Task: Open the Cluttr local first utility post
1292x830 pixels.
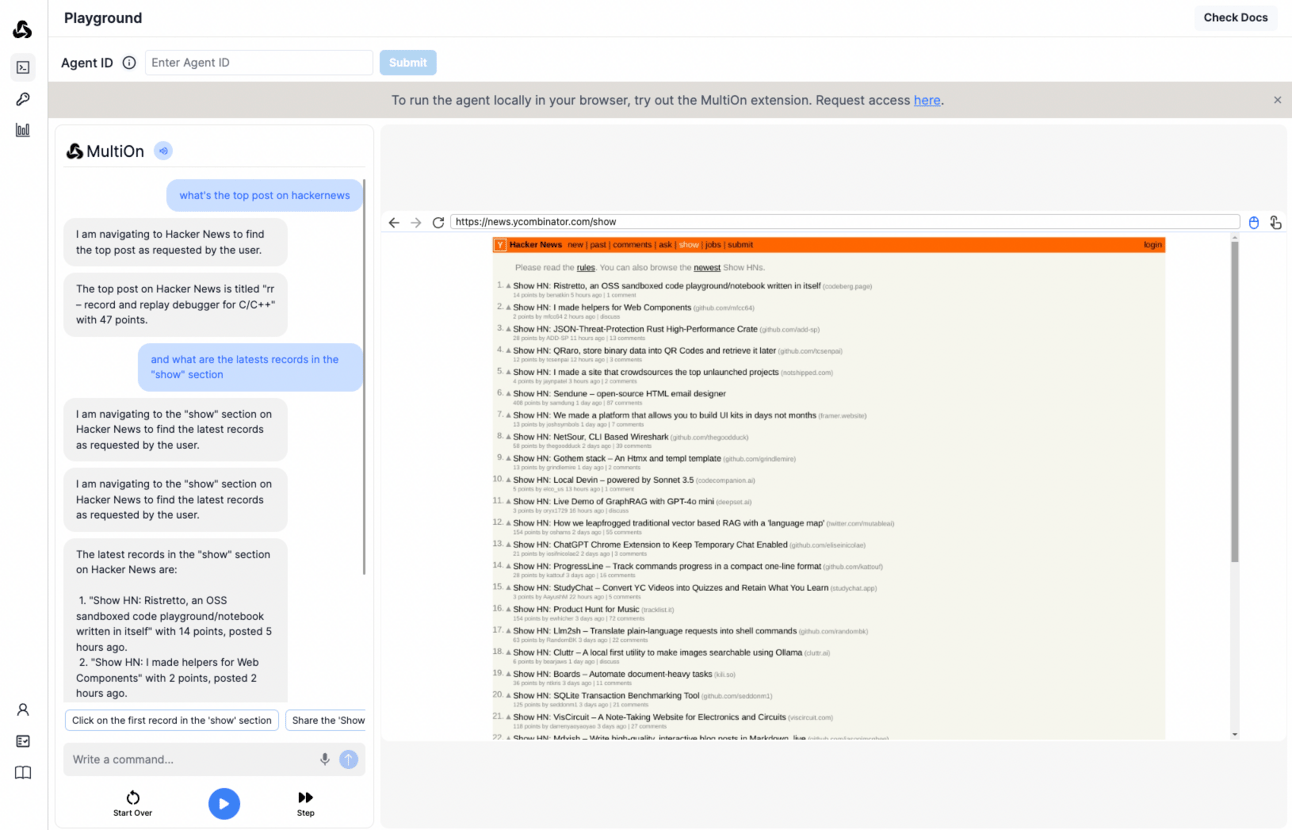Action: coord(658,653)
